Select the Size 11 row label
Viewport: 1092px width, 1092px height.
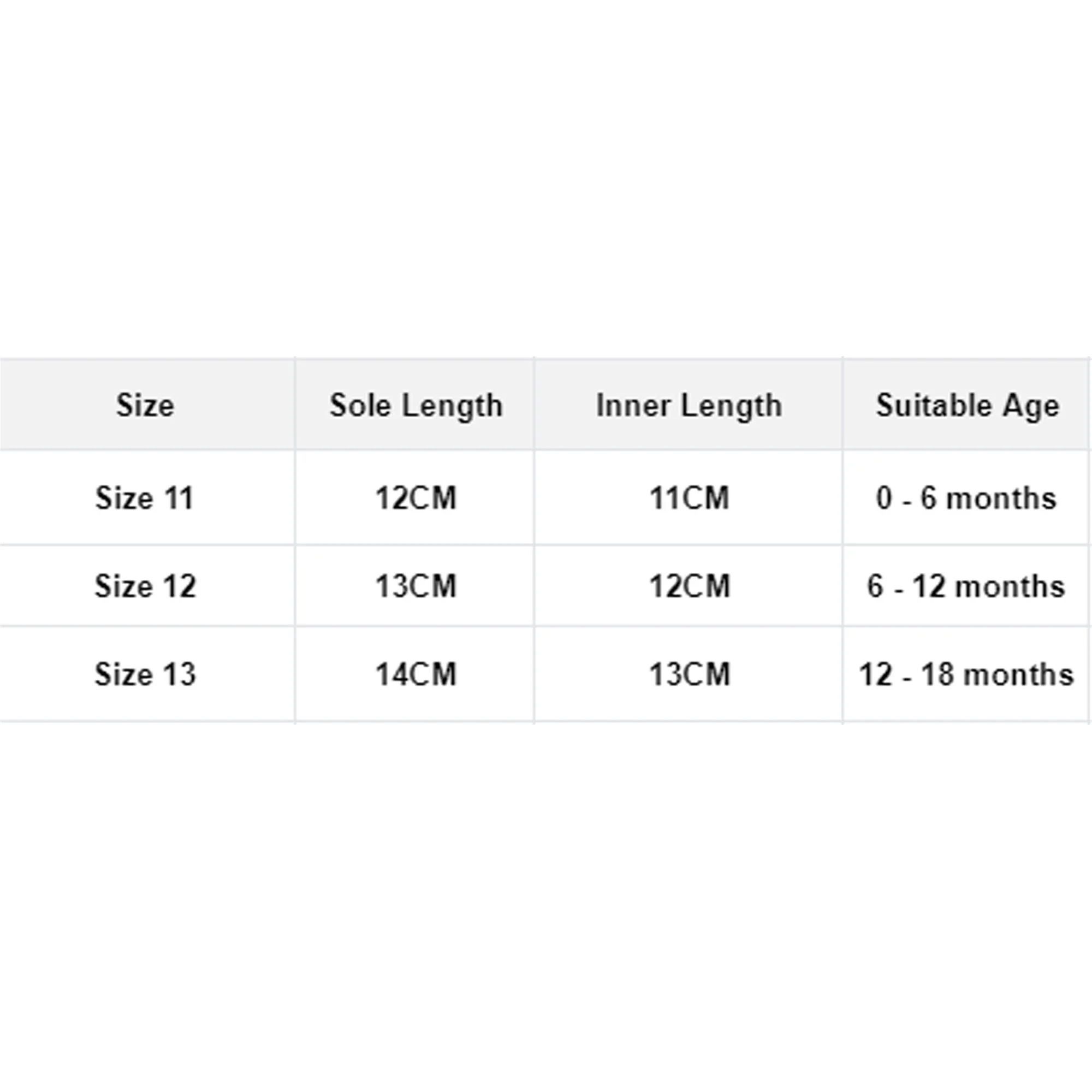(x=145, y=498)
